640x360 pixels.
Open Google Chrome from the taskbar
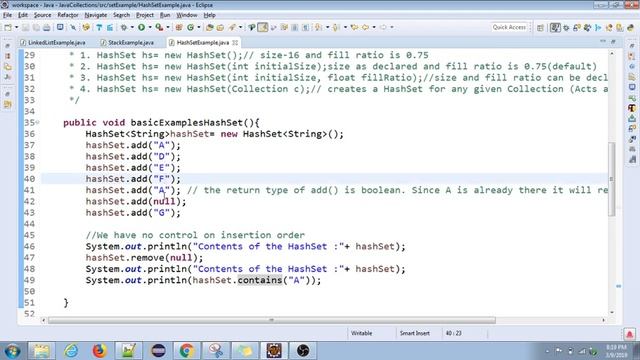click(x=187, y=351)
